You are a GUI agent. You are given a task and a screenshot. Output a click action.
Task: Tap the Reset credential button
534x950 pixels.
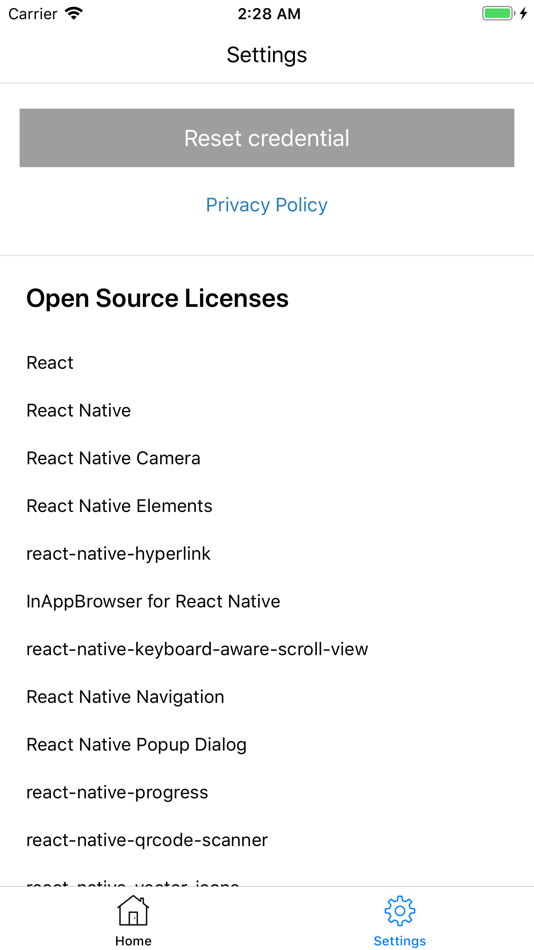(267, 138)
